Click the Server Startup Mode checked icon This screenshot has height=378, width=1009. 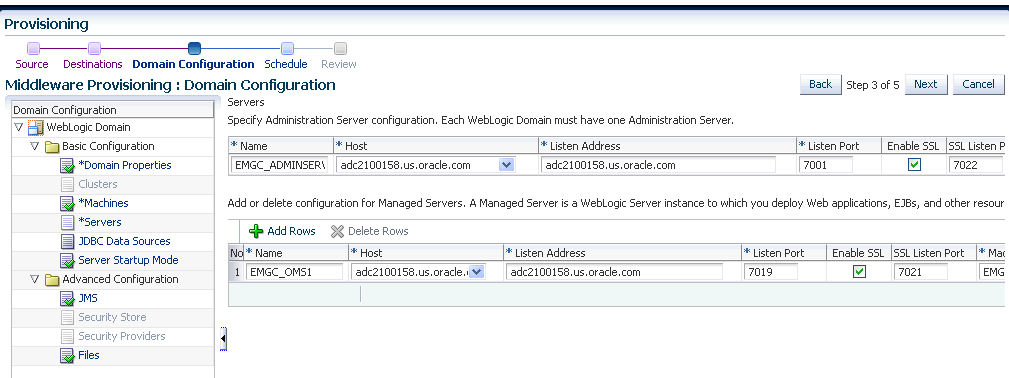tap(68, 261)
